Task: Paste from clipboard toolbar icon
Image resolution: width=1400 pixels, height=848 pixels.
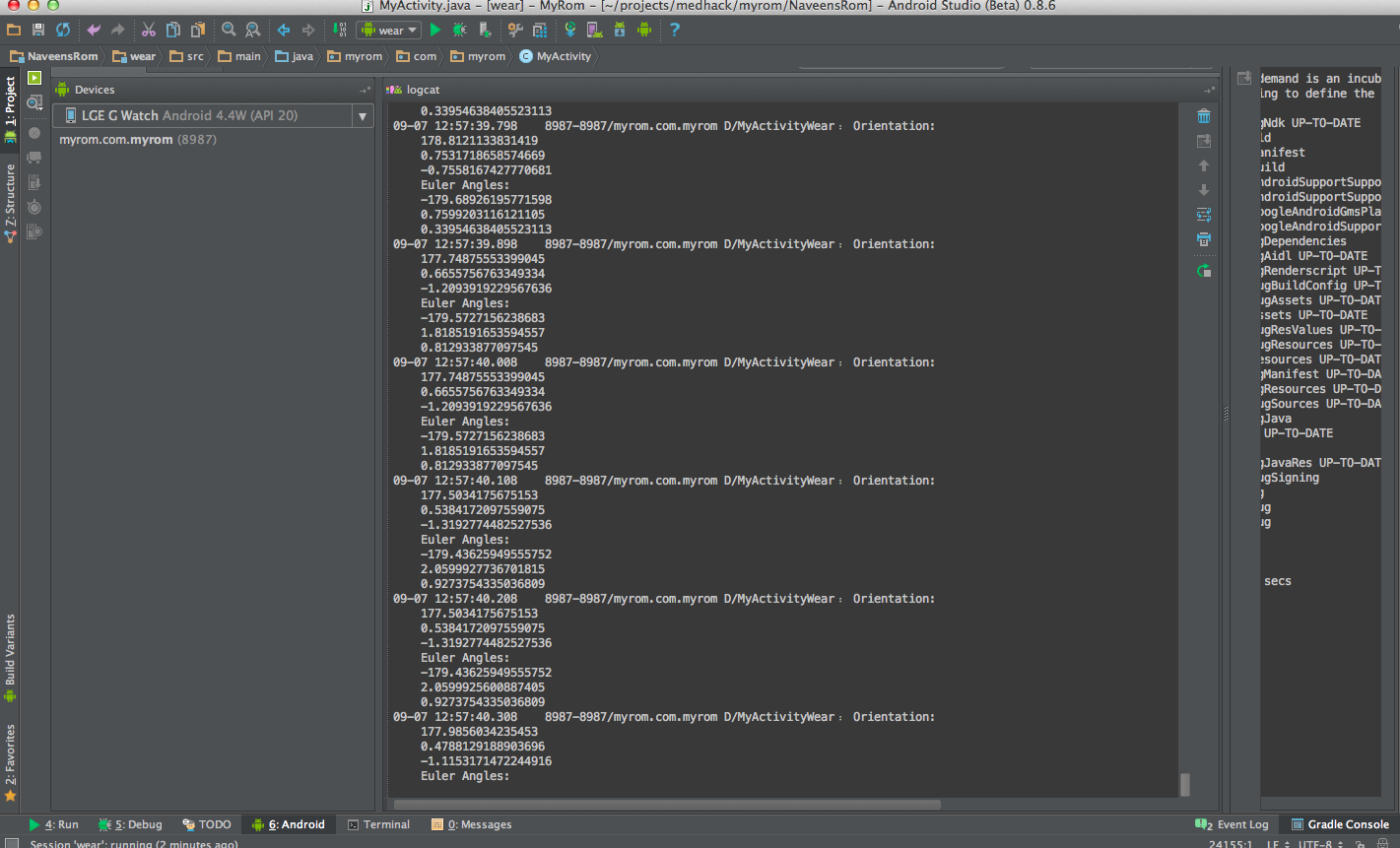Action: click(x=198, y=30)
